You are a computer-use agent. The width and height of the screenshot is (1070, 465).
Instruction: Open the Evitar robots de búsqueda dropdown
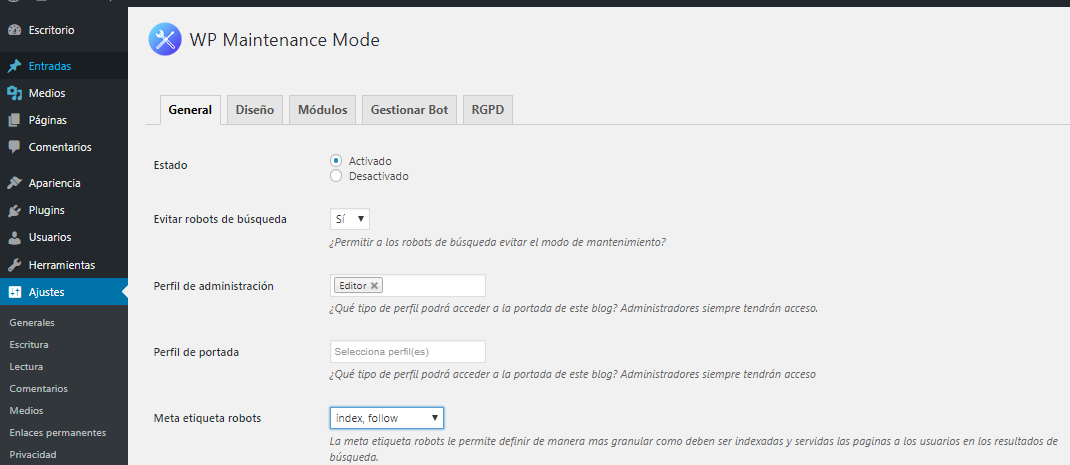(x=349, y=219)
